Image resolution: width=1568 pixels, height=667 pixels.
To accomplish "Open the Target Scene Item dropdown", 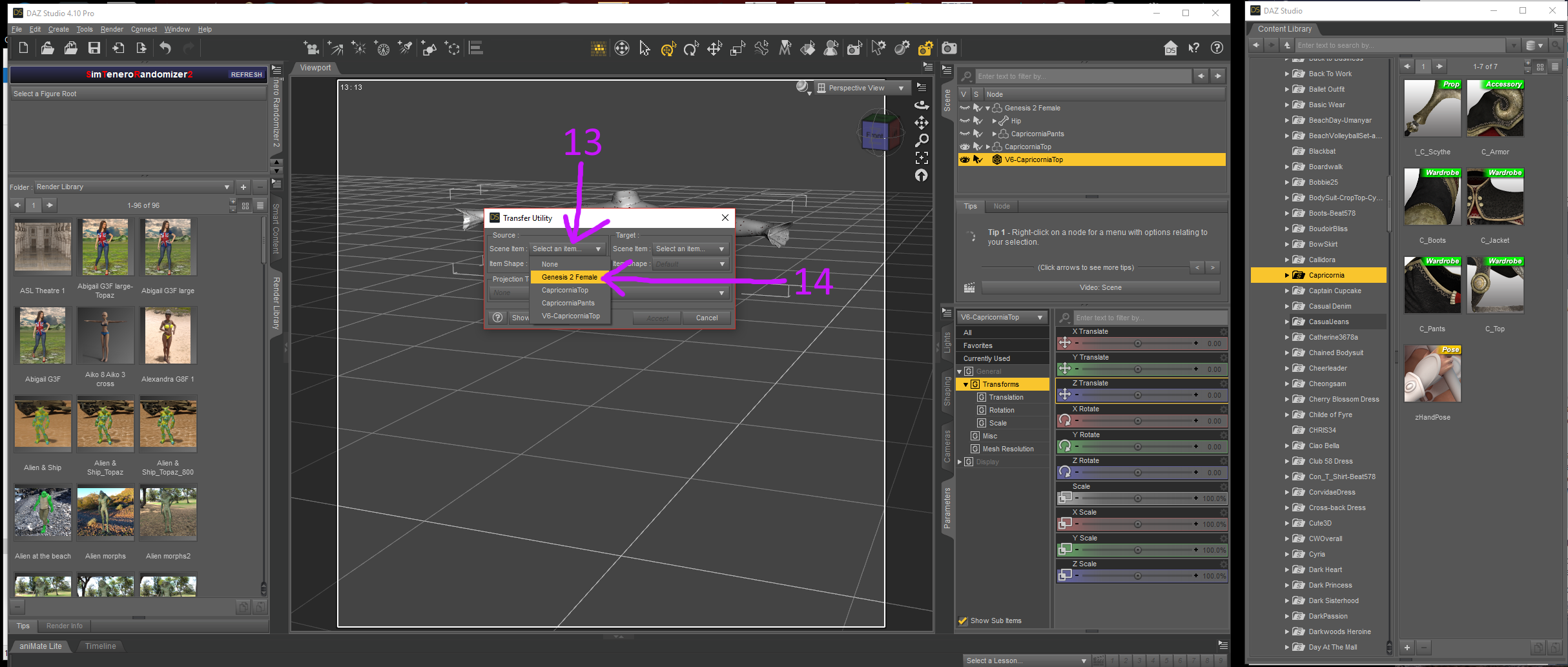I will click(690, 249).
